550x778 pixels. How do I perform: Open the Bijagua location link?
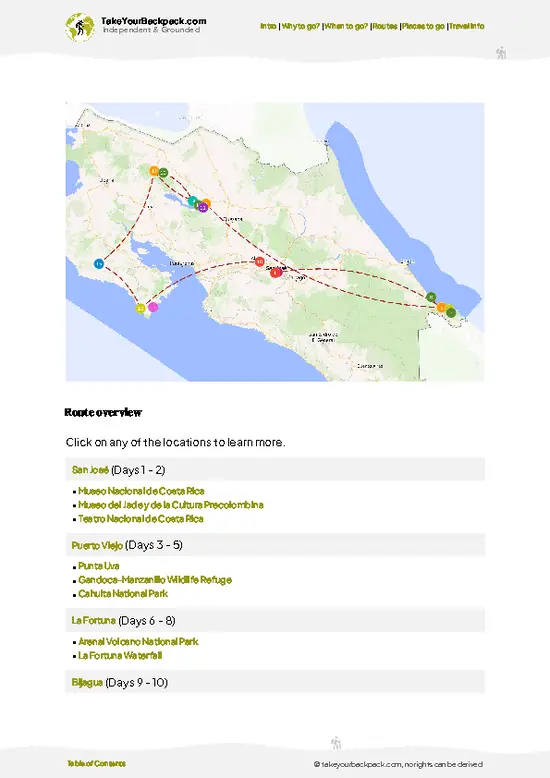(87, 682)
